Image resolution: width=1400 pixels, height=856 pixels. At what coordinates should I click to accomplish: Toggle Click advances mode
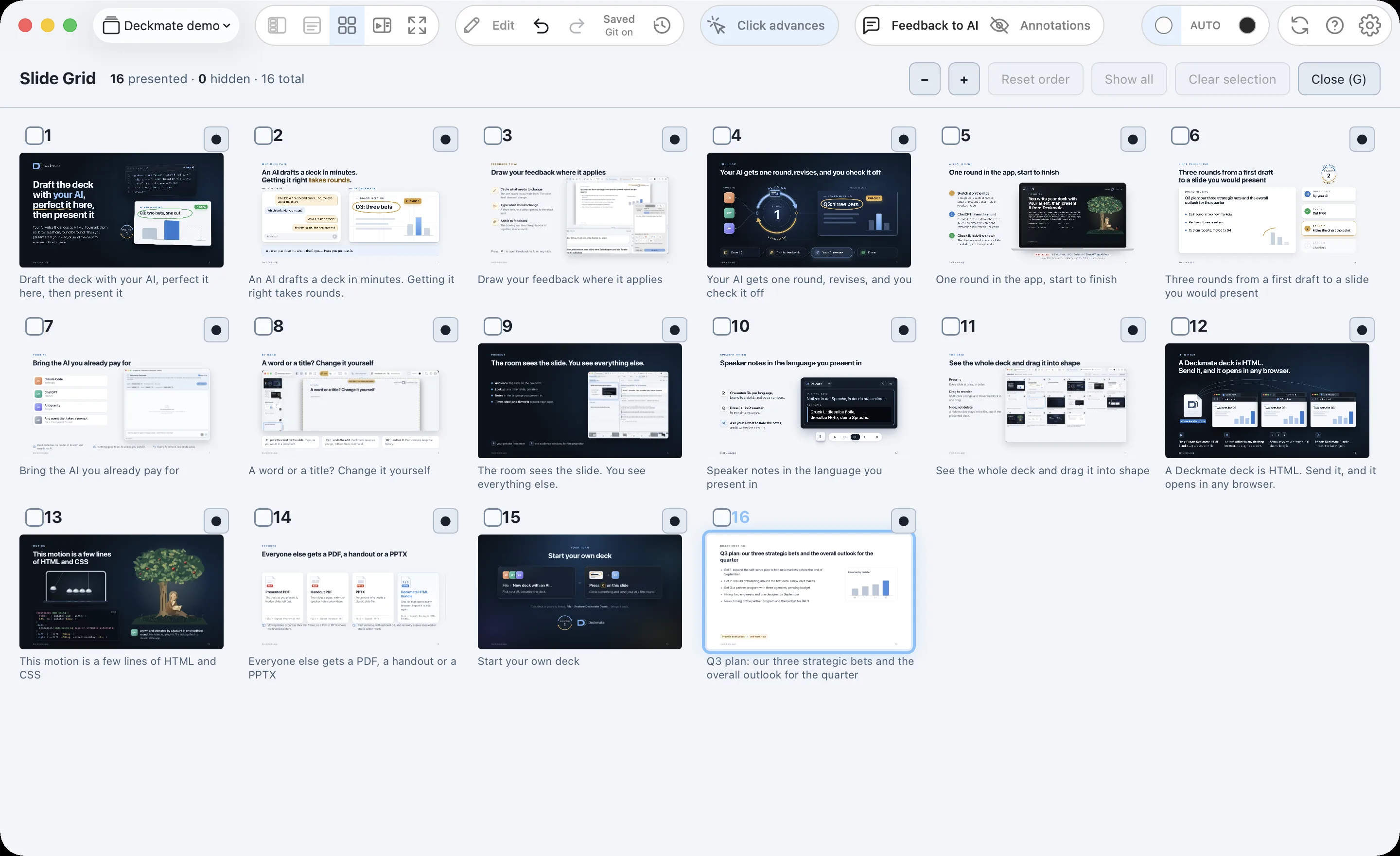770,26
